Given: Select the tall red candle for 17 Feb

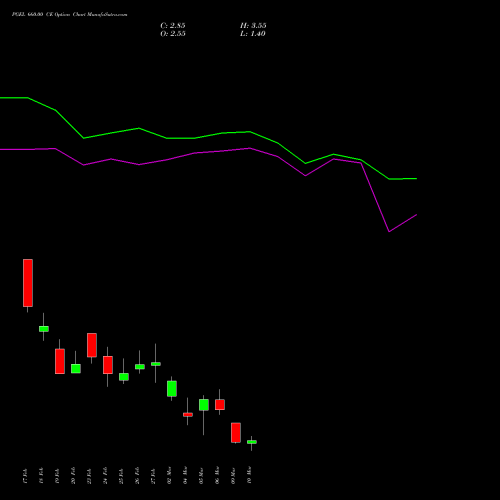Looking at the screenshot, I should point(28,283).
